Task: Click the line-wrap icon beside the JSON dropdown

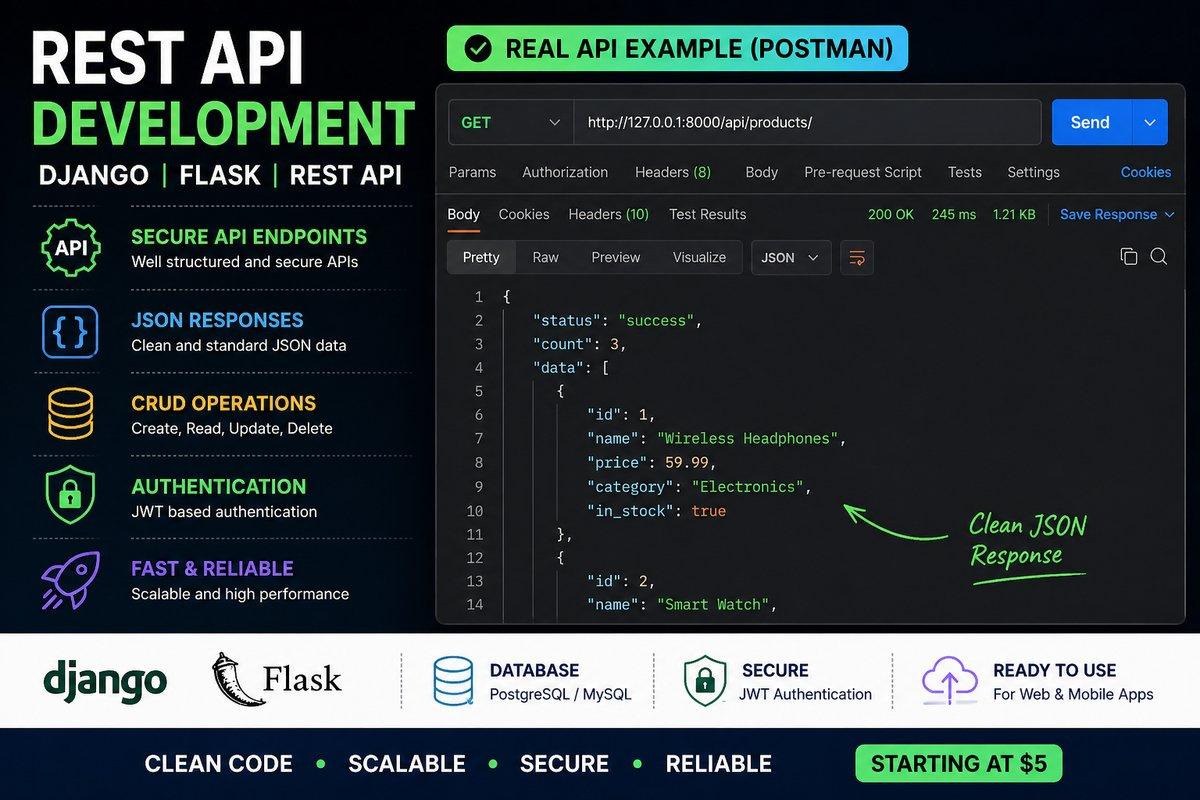Action: [857, 257]
